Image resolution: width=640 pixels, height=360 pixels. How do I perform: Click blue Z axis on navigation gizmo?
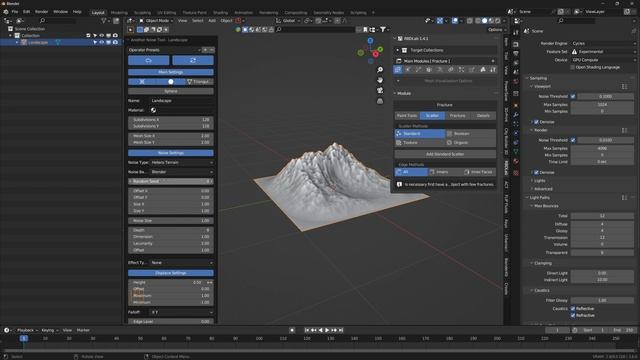coord(370,41)
